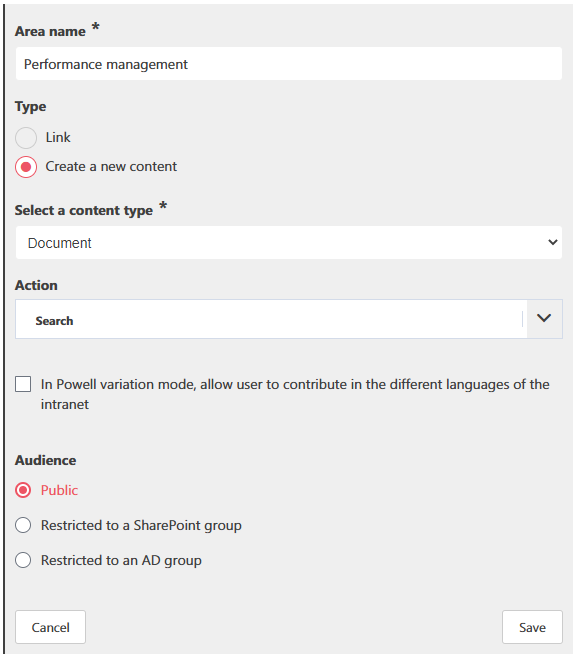Click the Powell variation mode description text
Screen dimensions: 574x657
tap(295, 394)
